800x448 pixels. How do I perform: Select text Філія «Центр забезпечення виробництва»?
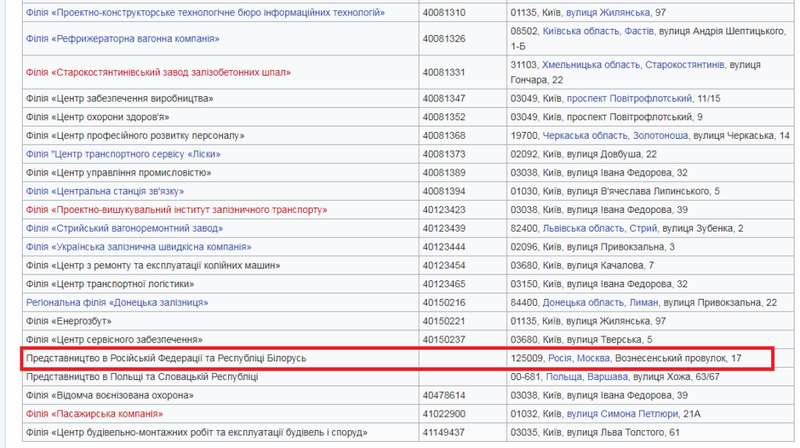[x=119, y=98]
